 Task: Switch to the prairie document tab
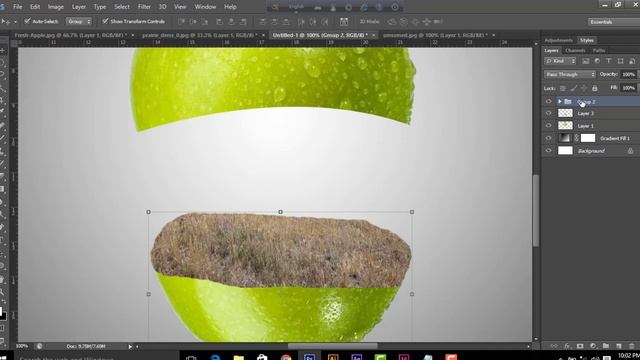coord(199,36)
